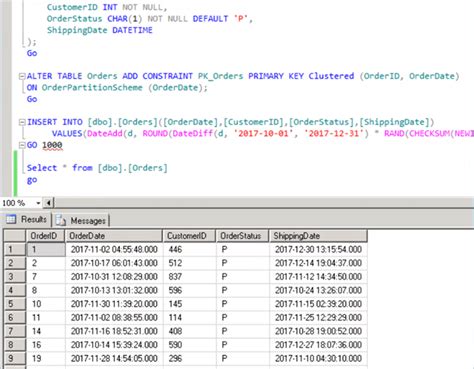Select result row number 4
Screen dimensions: 474x369
pyautogui.click(x=15, y=290)
